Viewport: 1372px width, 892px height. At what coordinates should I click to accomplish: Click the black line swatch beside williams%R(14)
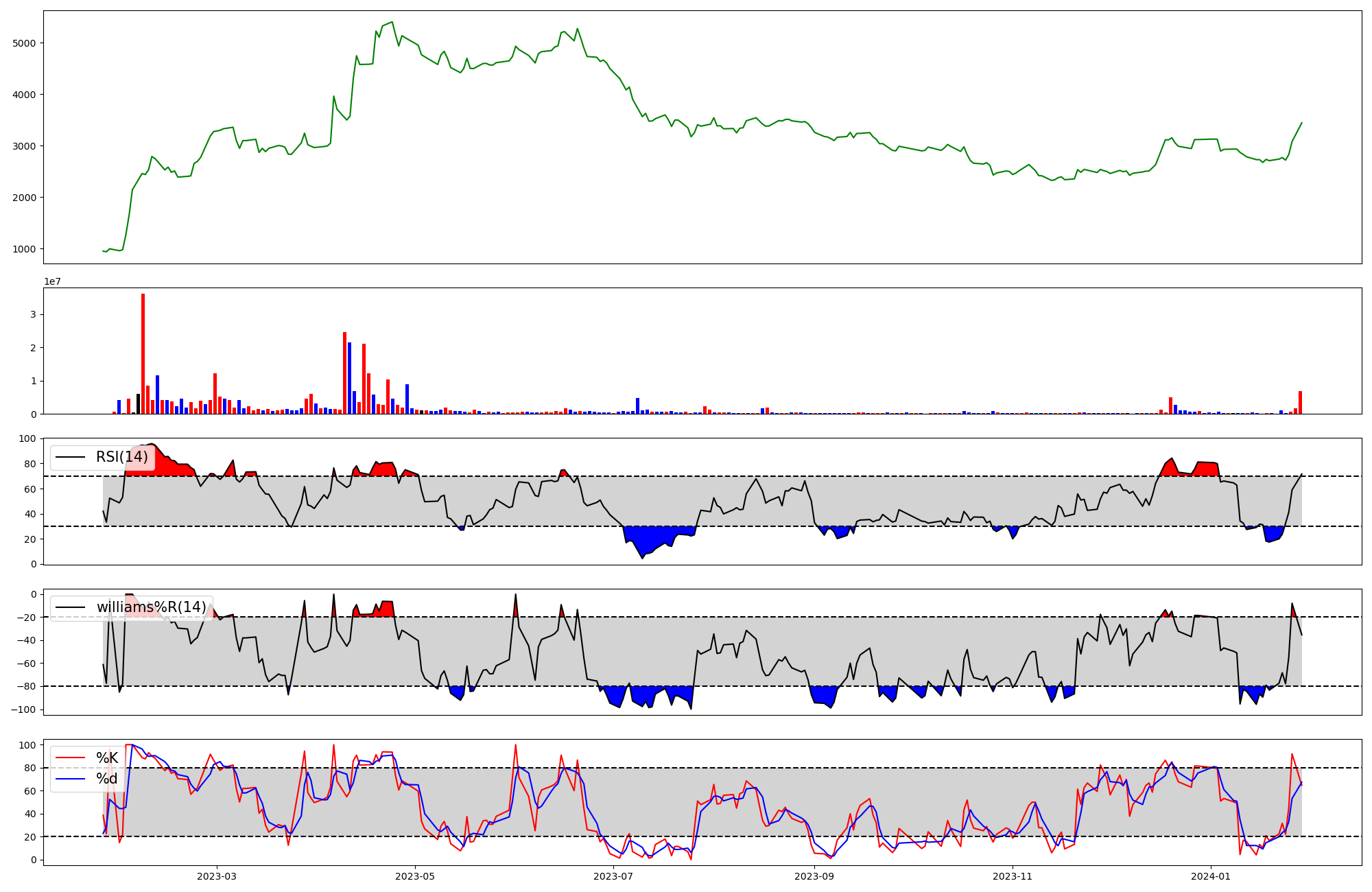pyautogui.click(x=70, y=607)
